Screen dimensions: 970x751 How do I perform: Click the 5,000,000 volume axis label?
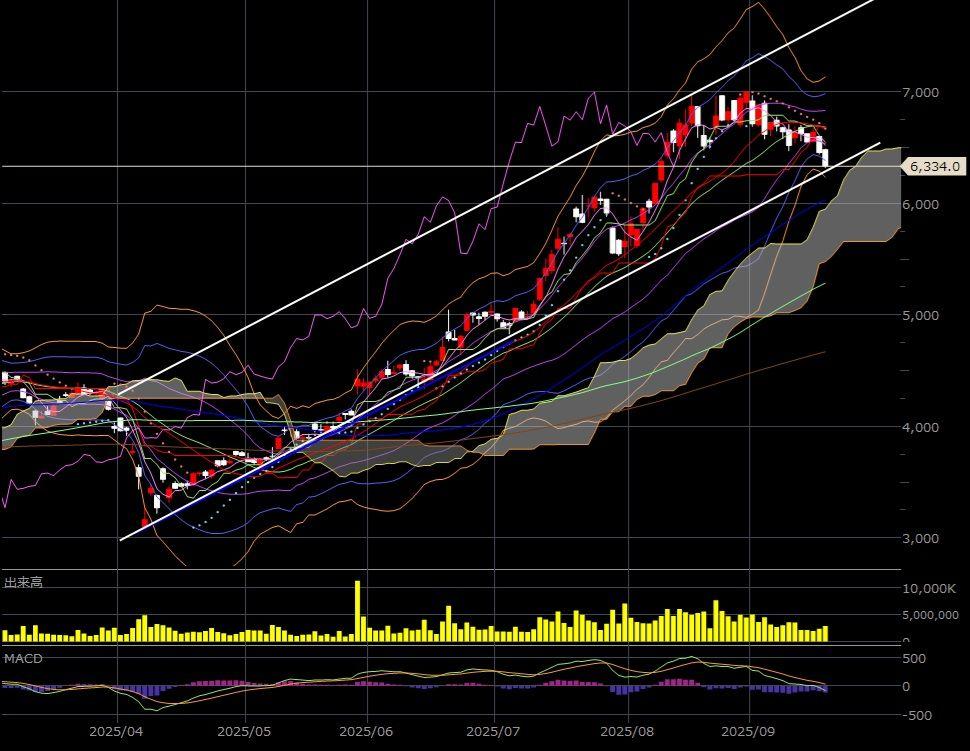pos(930,616)
